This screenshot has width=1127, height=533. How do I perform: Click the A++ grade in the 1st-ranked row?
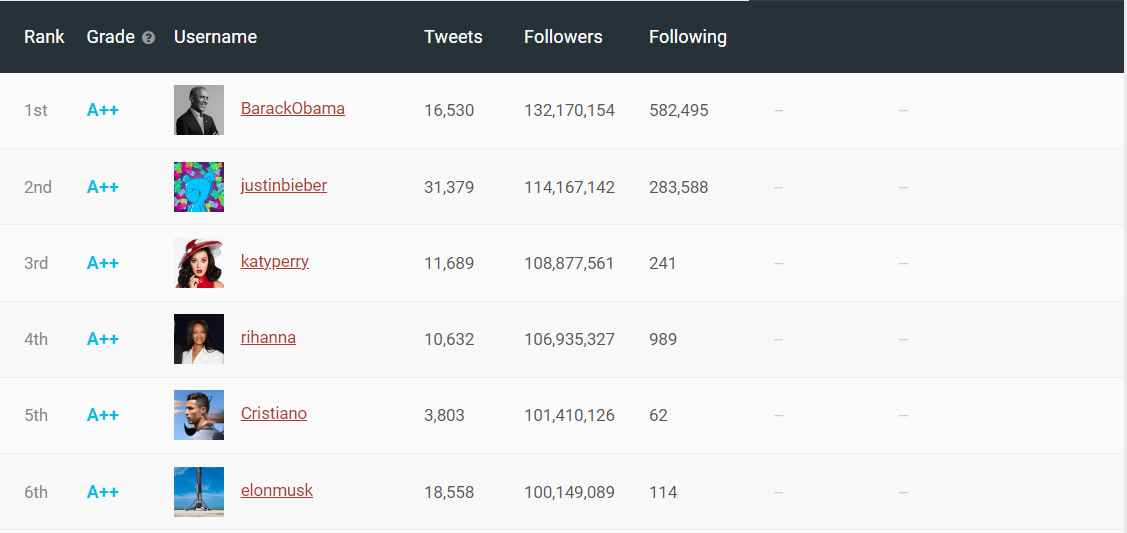coord(103,111)
